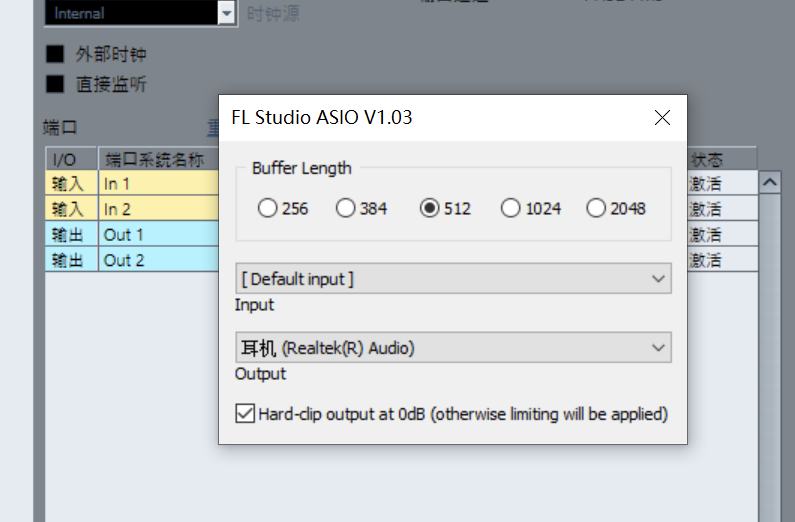Select the 256 buffer length option
Viewport: 795px width, 522px height.
pyautogui.click(x=267, y=209)
